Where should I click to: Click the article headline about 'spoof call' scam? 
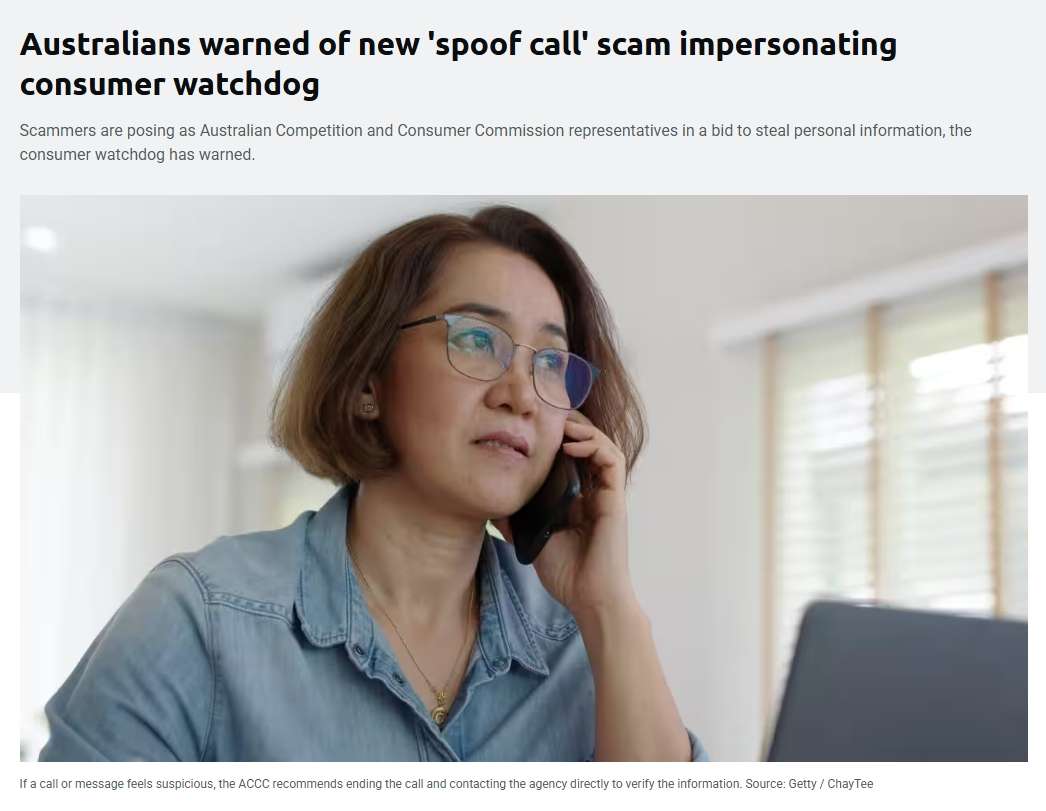pyautogui.click(x=458, y=63)
